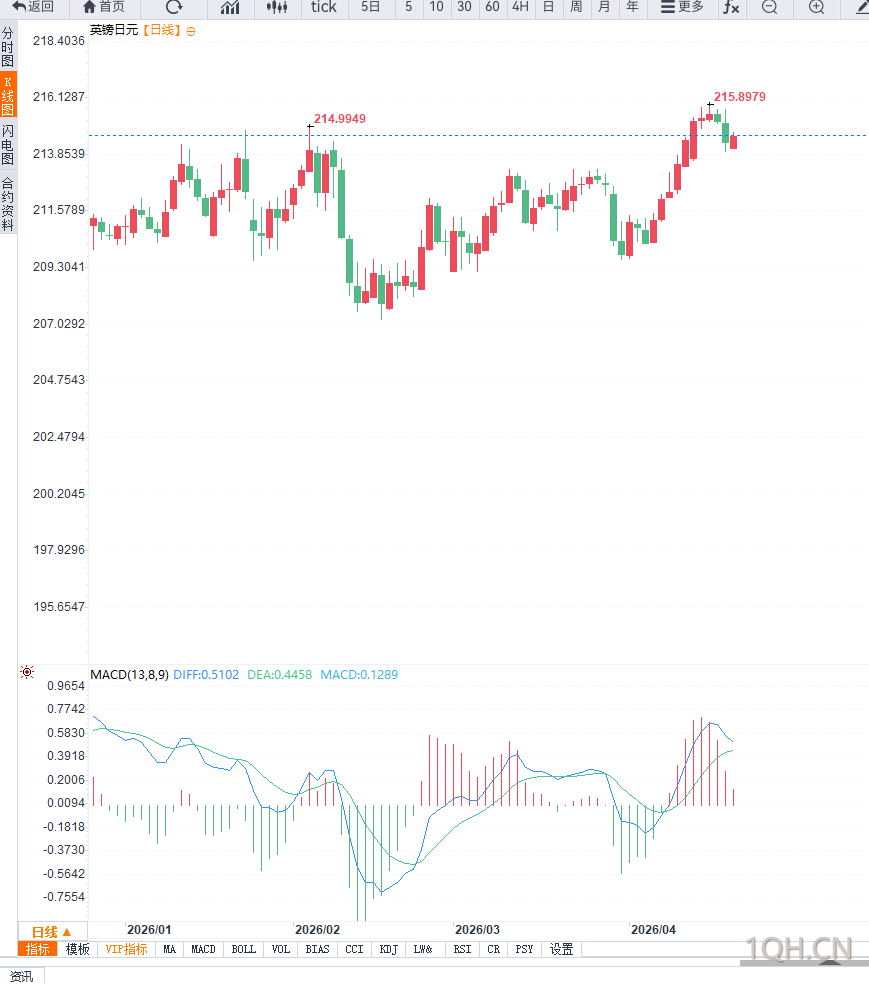The width and height of the screenshot is (869, 985).
Task: Click the DIFF:0.5102 value
Action: [x=206, y=675]
